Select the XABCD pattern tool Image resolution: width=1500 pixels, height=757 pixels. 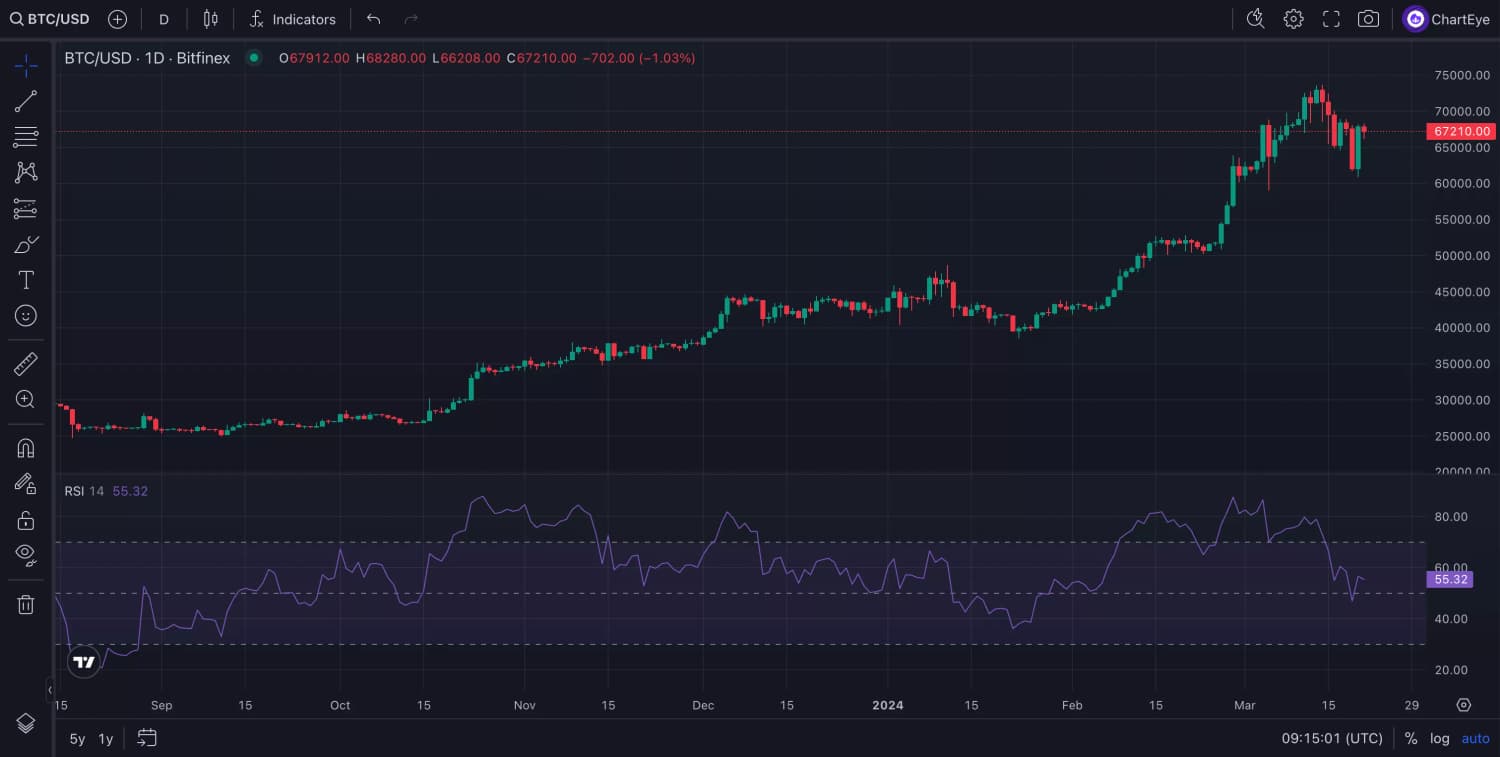[26, 172]
